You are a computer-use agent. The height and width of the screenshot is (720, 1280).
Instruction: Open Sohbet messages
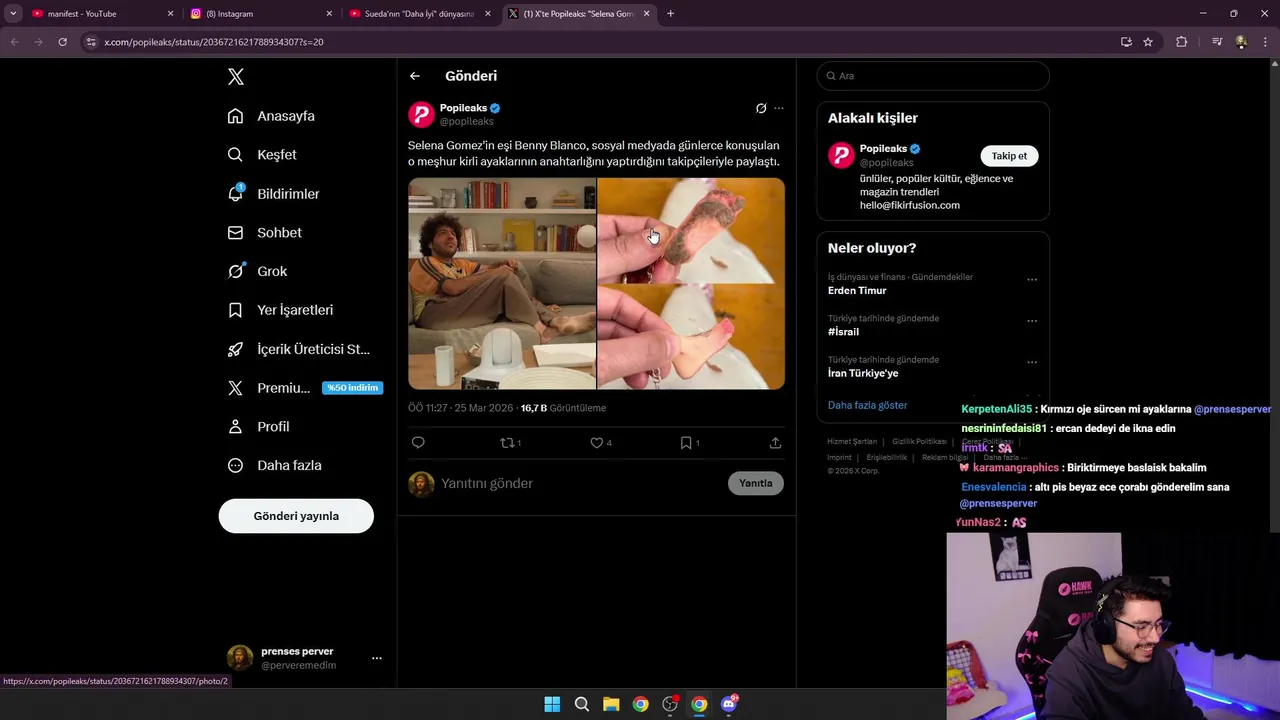point(264,233)
